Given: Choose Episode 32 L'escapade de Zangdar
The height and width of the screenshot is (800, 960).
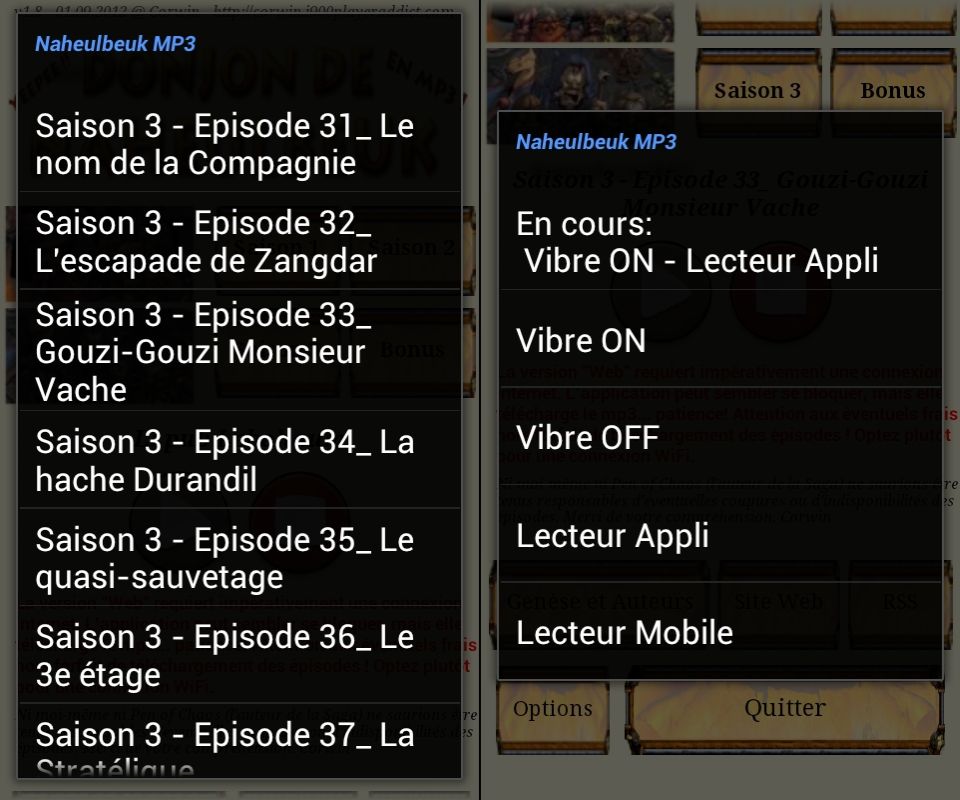Looking at the screenshot, I should point(239,241).
